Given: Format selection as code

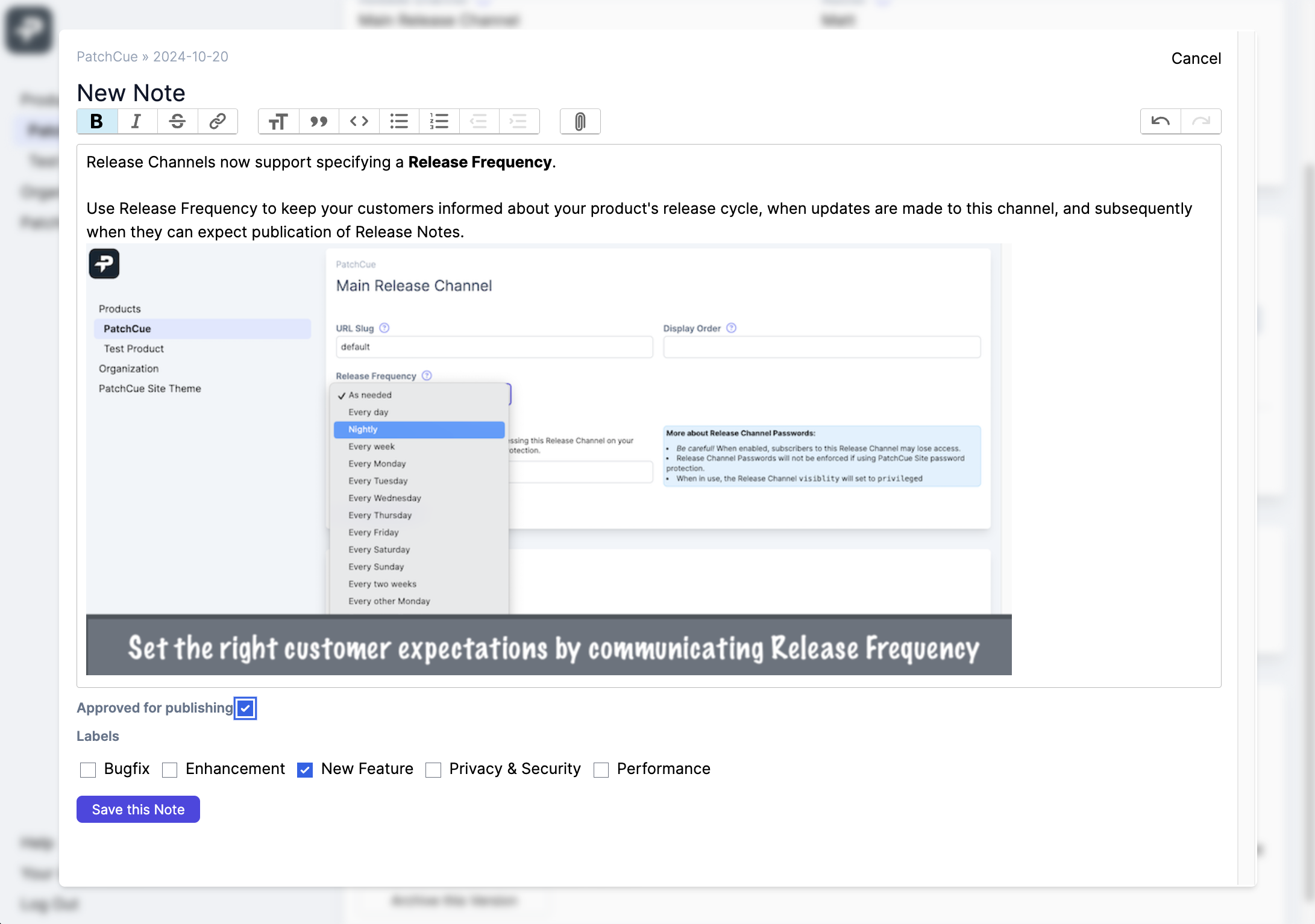Looking at the screenshot, I should [359, 122].
